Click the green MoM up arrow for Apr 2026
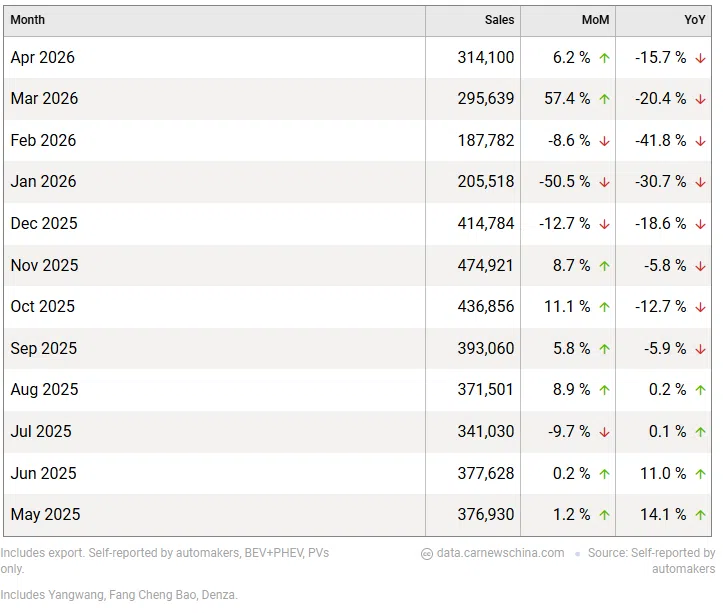The image size is (723, 613). 604,58
